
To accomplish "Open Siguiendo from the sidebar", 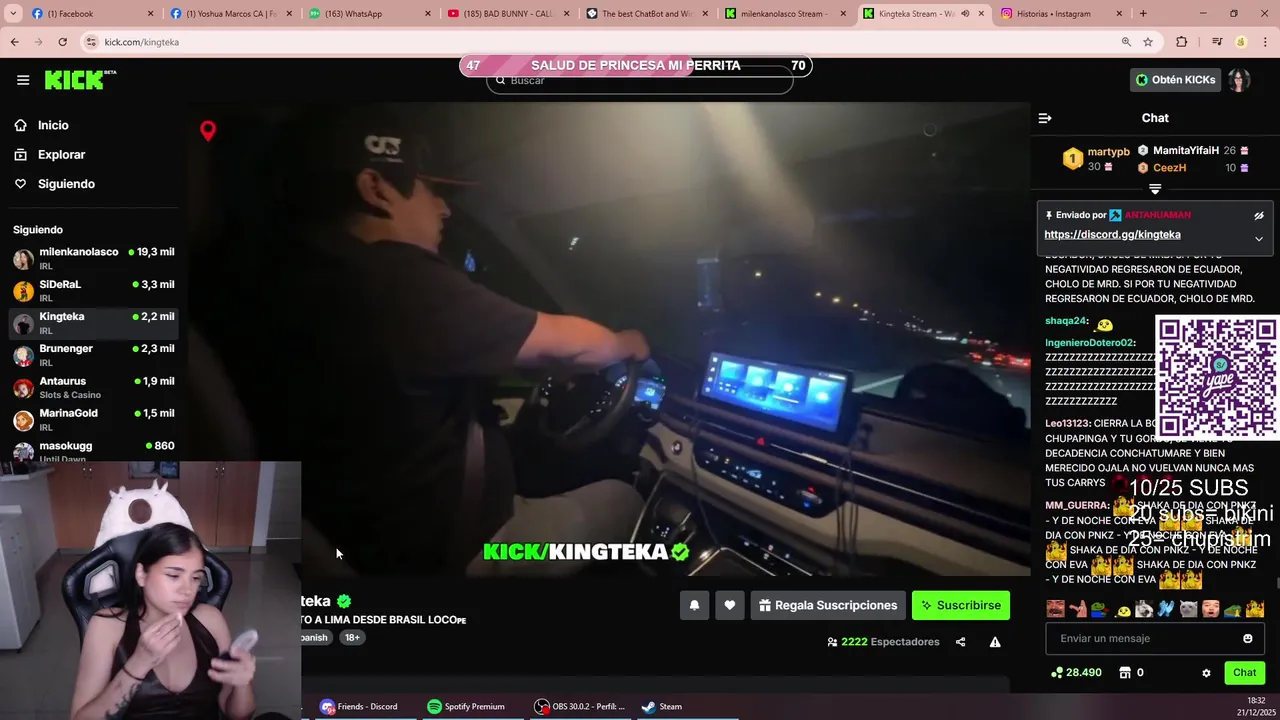I will [x=66, y=184].
